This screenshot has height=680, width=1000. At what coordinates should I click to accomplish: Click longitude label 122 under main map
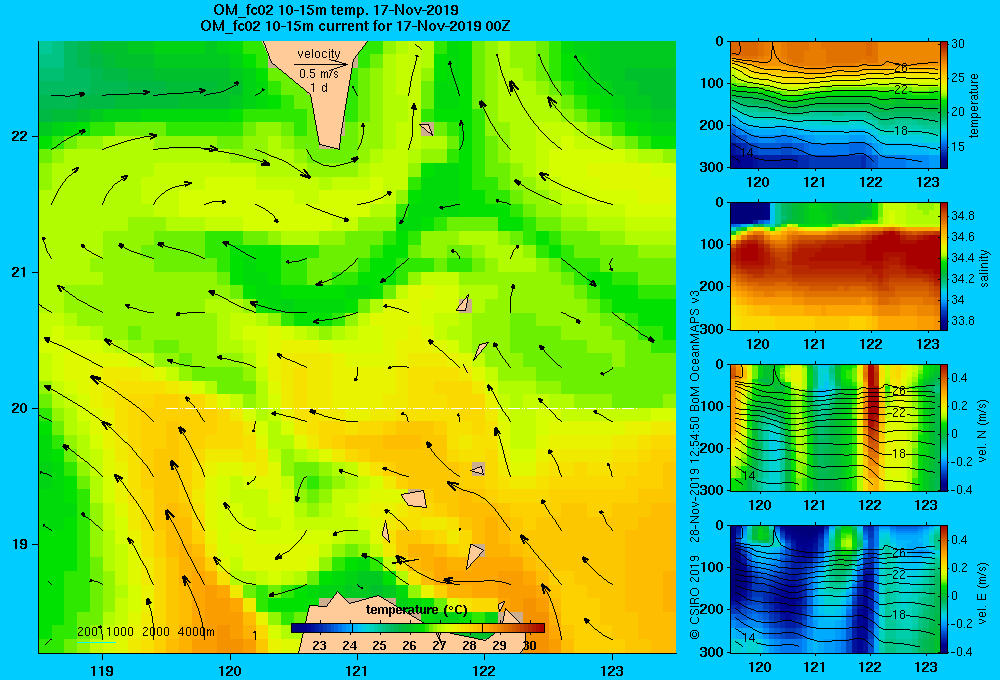click(x=485, y=670)
